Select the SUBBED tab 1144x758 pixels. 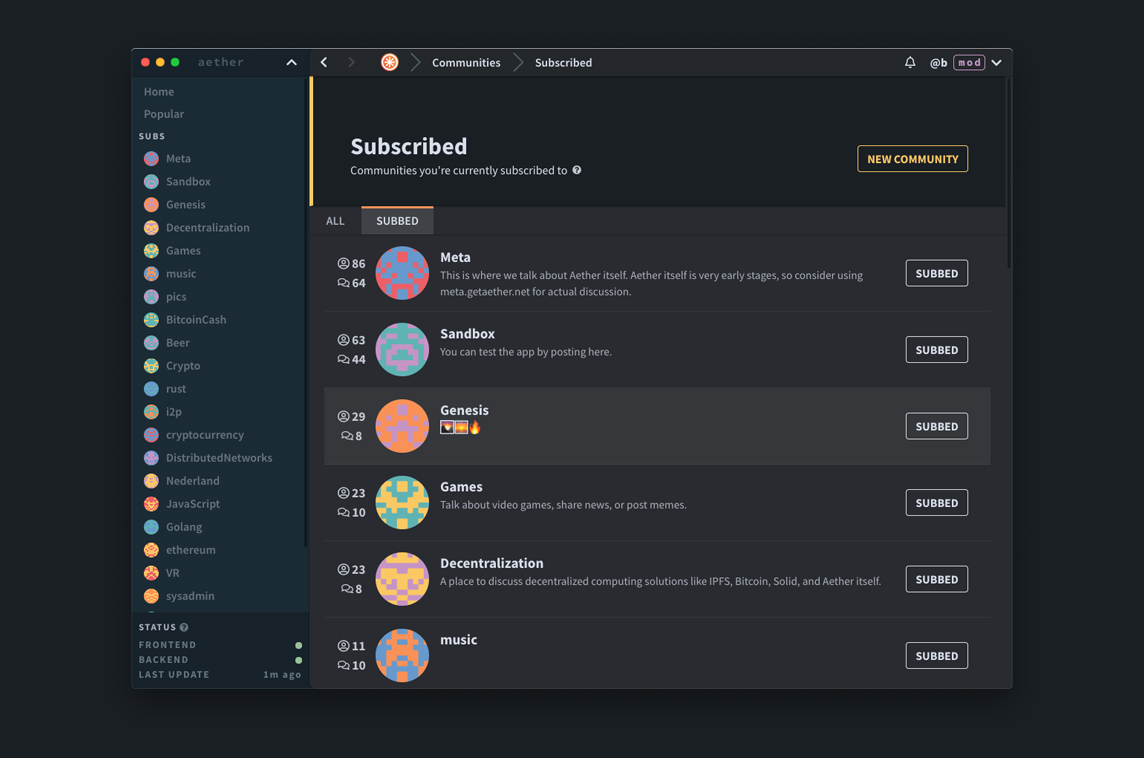click(397, 220)
